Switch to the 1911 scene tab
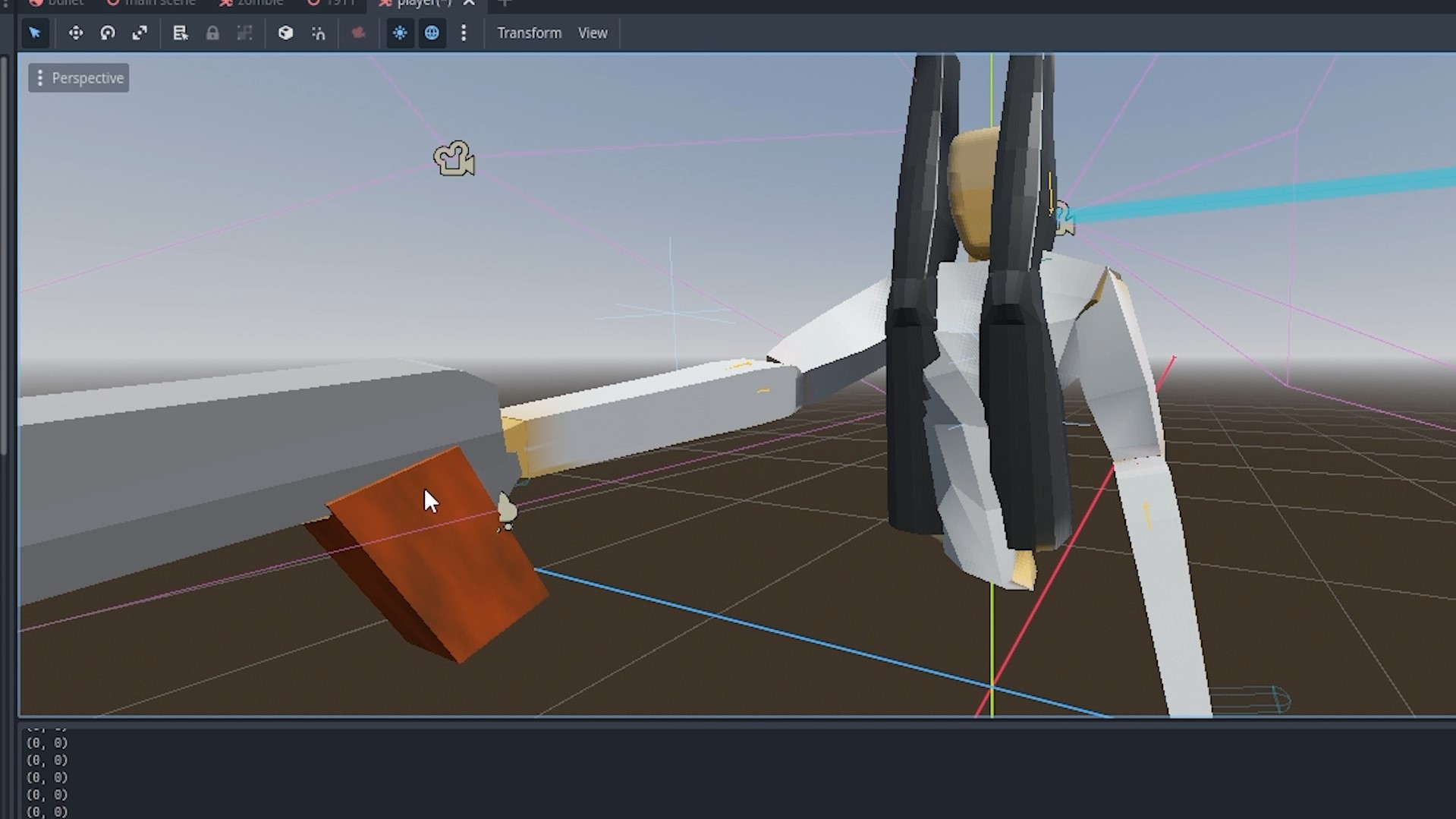The width and height of the screenshot is (1456, 819). [x=332, y=3]
